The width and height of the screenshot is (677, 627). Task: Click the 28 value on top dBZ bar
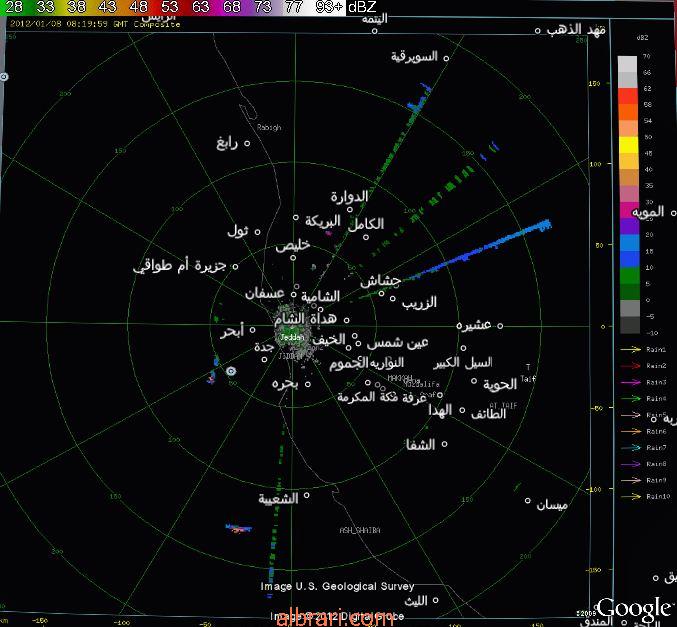(x=14, y=7)
